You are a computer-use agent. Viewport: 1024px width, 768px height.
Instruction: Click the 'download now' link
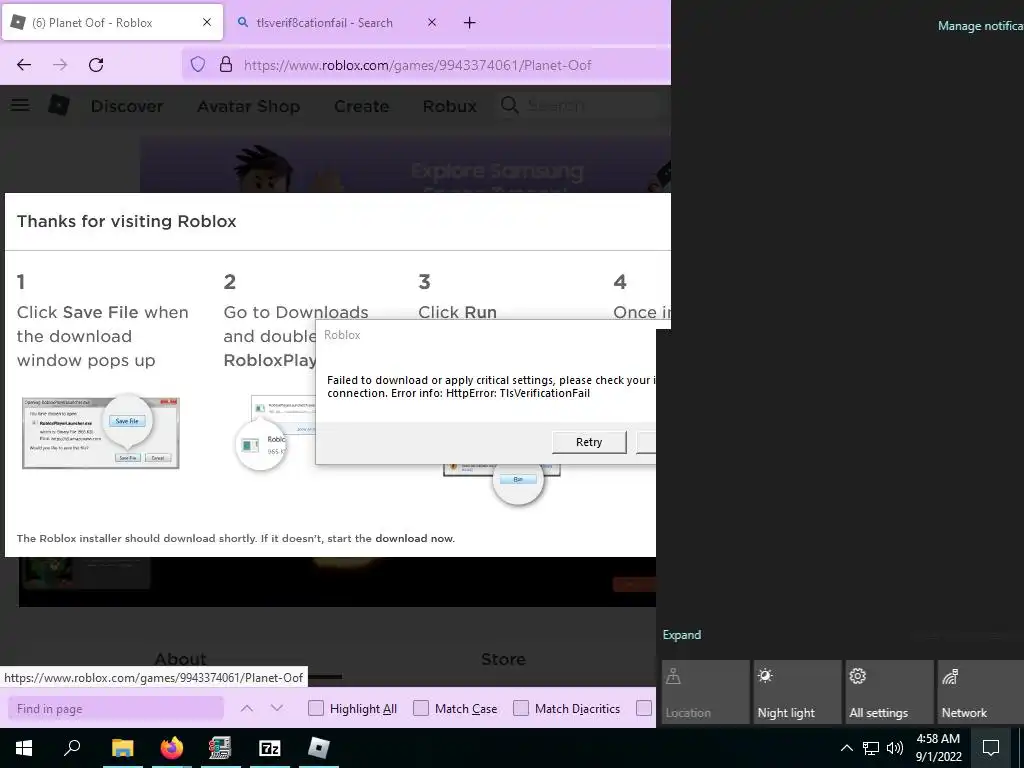pyautogui.click(x=413, y=539)
